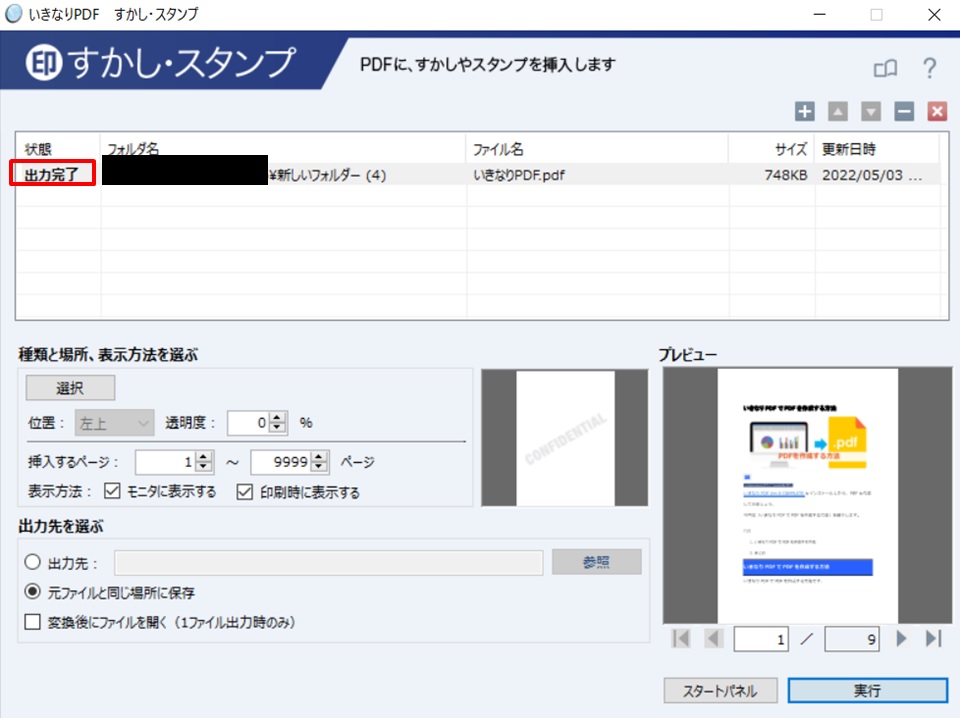The width and height of the screenshot is (960, 718).
Task: Increase 透明度 with the up arrow
Action: [x=277, y=417]
